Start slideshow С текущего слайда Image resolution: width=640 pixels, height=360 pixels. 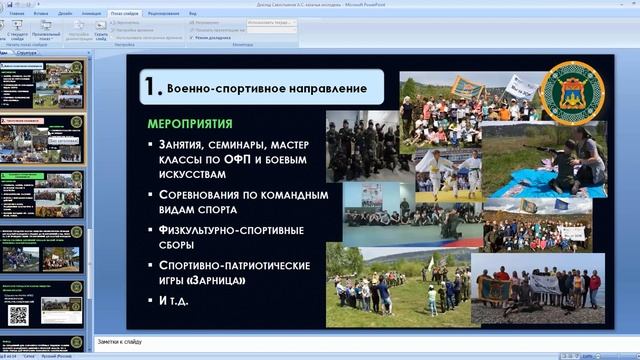[18, 30]
